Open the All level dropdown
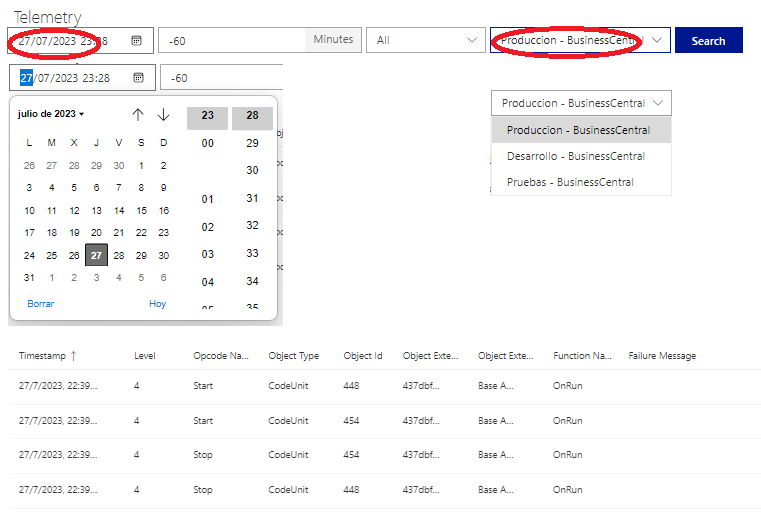 coord(426,40)
